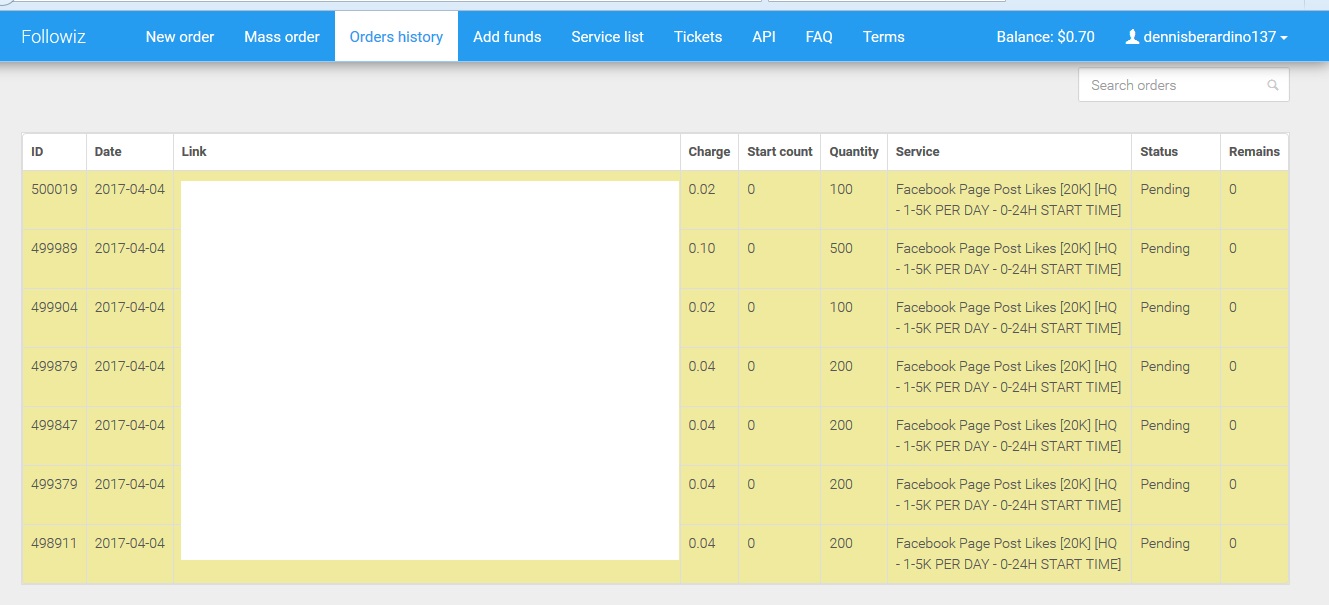Open the Terms page

[884, 37]
